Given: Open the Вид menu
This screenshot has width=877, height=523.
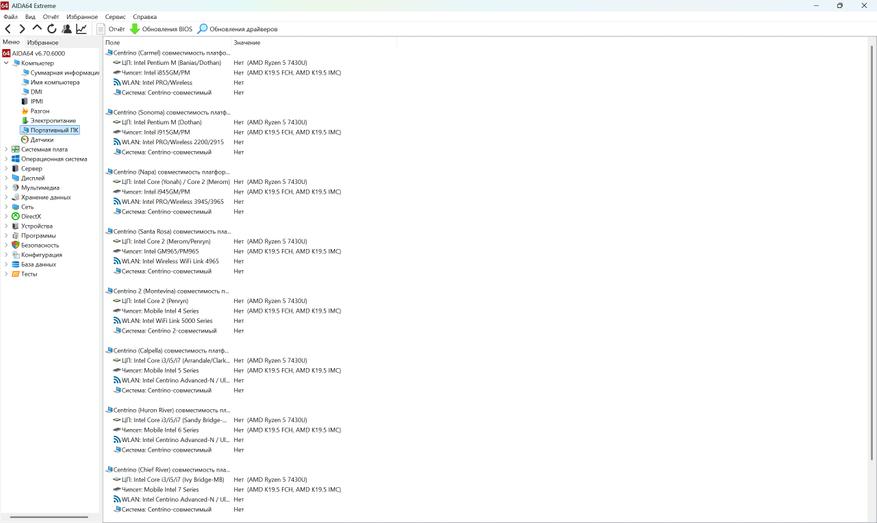Looking at the screenshot, I should [x=30, y=17].
